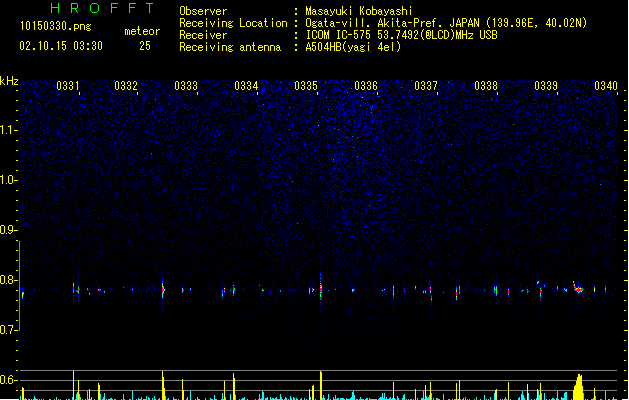Click the 0336 time marker
Viewport: 629px width, 400px height.
click(x=366, y=85)
